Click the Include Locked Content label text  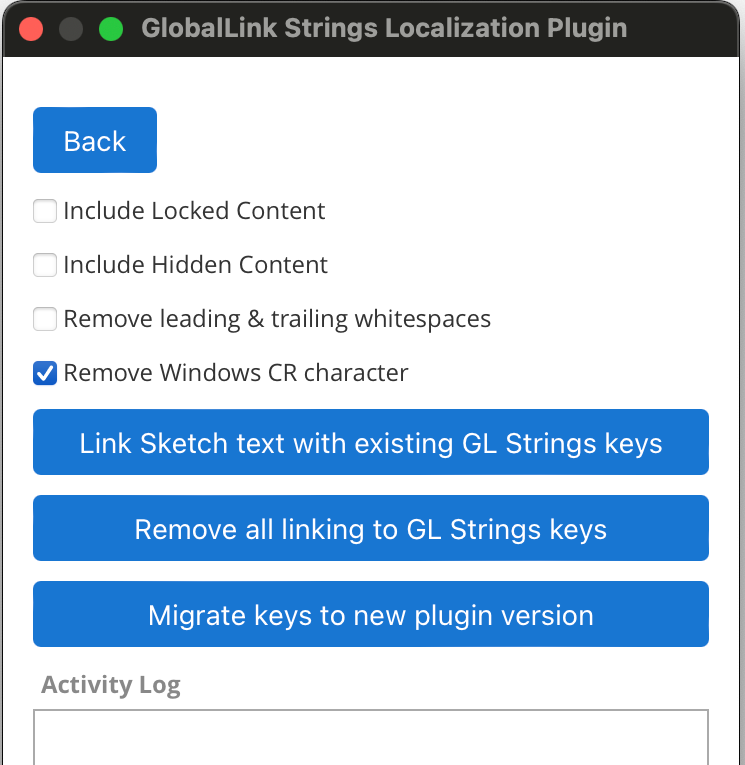(x=194, y=211)
